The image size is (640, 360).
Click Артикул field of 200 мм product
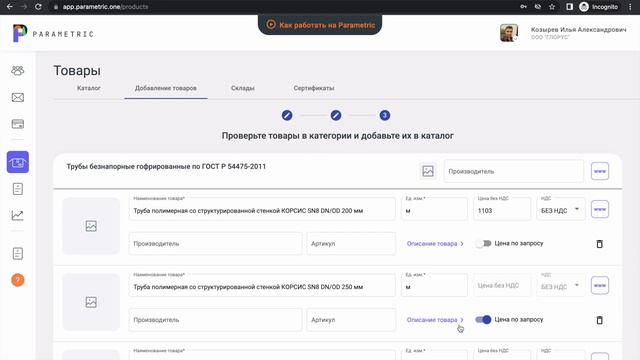click(x=351, y=244)
